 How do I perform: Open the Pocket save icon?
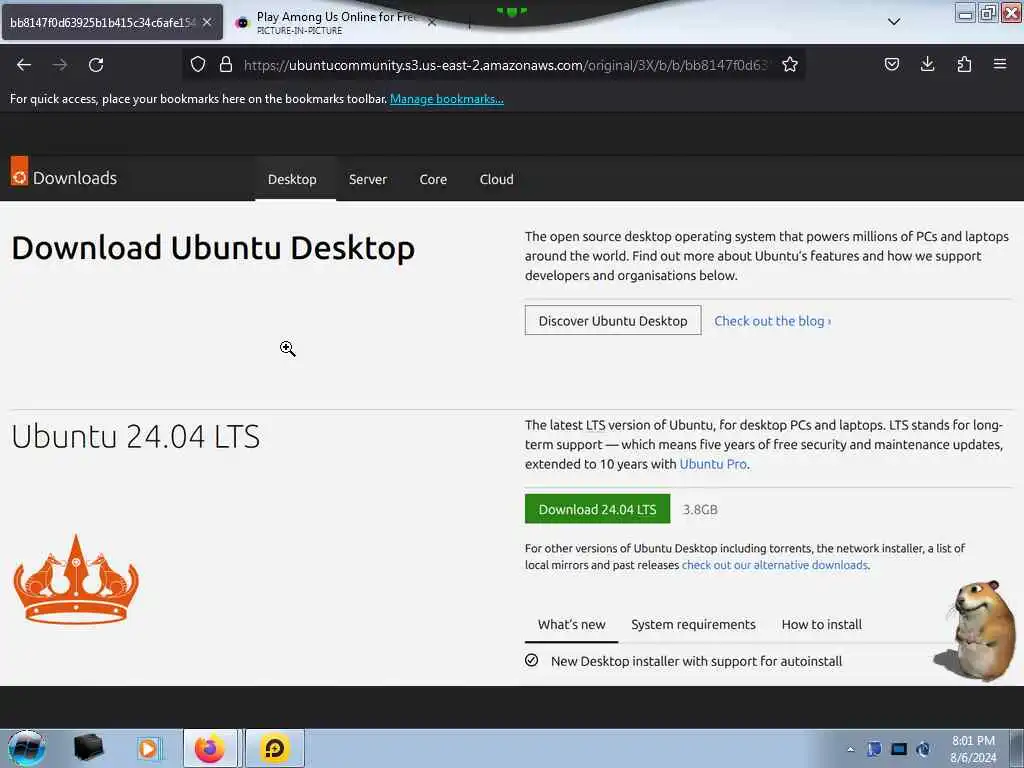tap(891, 64)
